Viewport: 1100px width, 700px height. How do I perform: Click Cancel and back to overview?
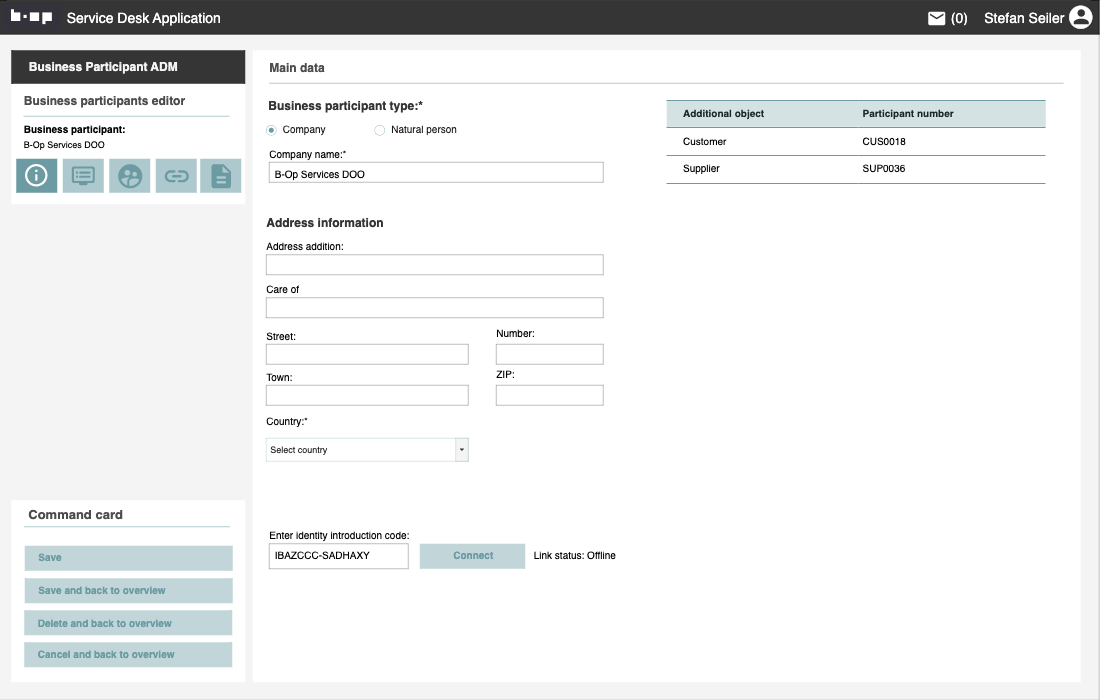pyautogui.click(x=128, y=655)
